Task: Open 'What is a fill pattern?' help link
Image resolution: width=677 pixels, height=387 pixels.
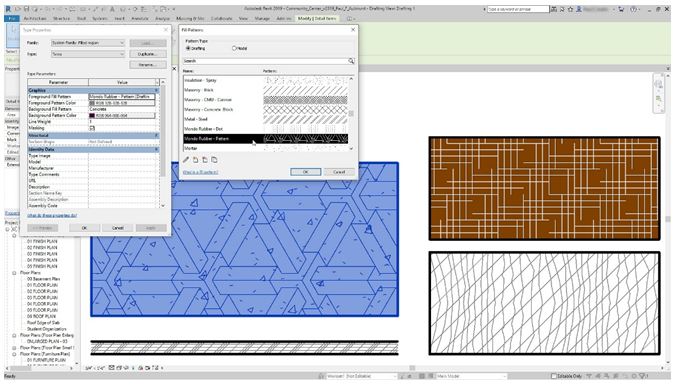Action: tap(200, 172)
